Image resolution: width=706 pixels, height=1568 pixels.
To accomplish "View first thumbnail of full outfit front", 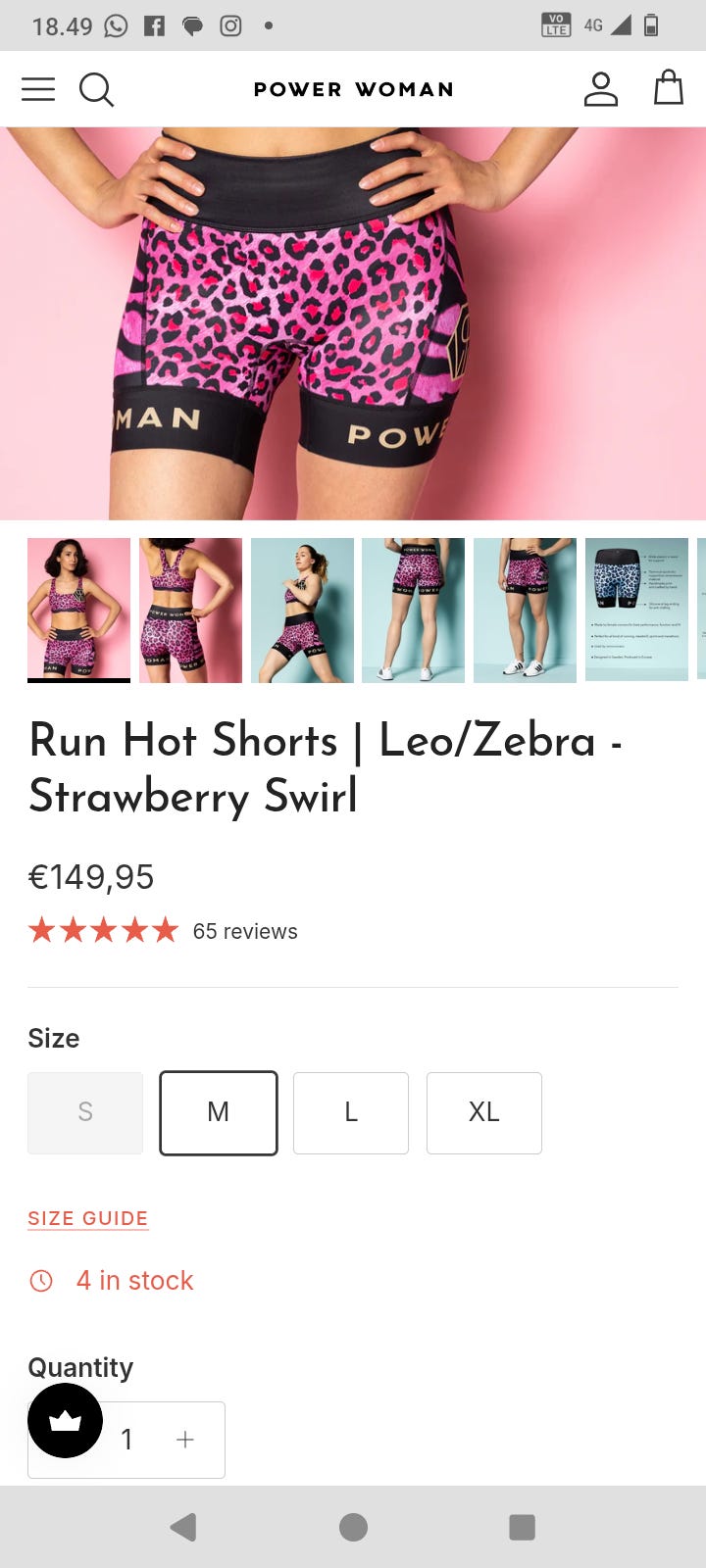I will point(78,609).
